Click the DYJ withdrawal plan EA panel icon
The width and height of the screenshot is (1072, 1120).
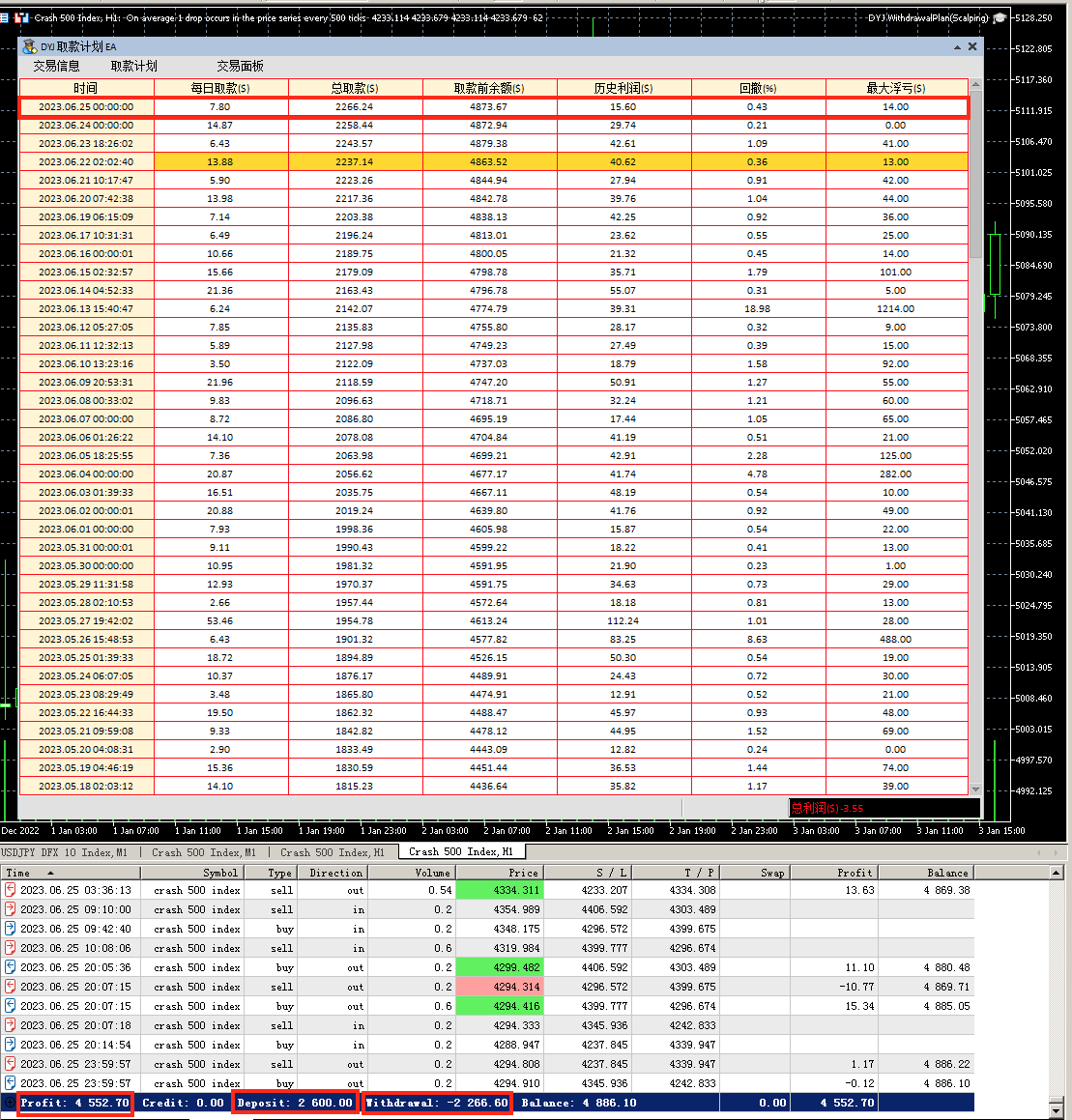29,47
